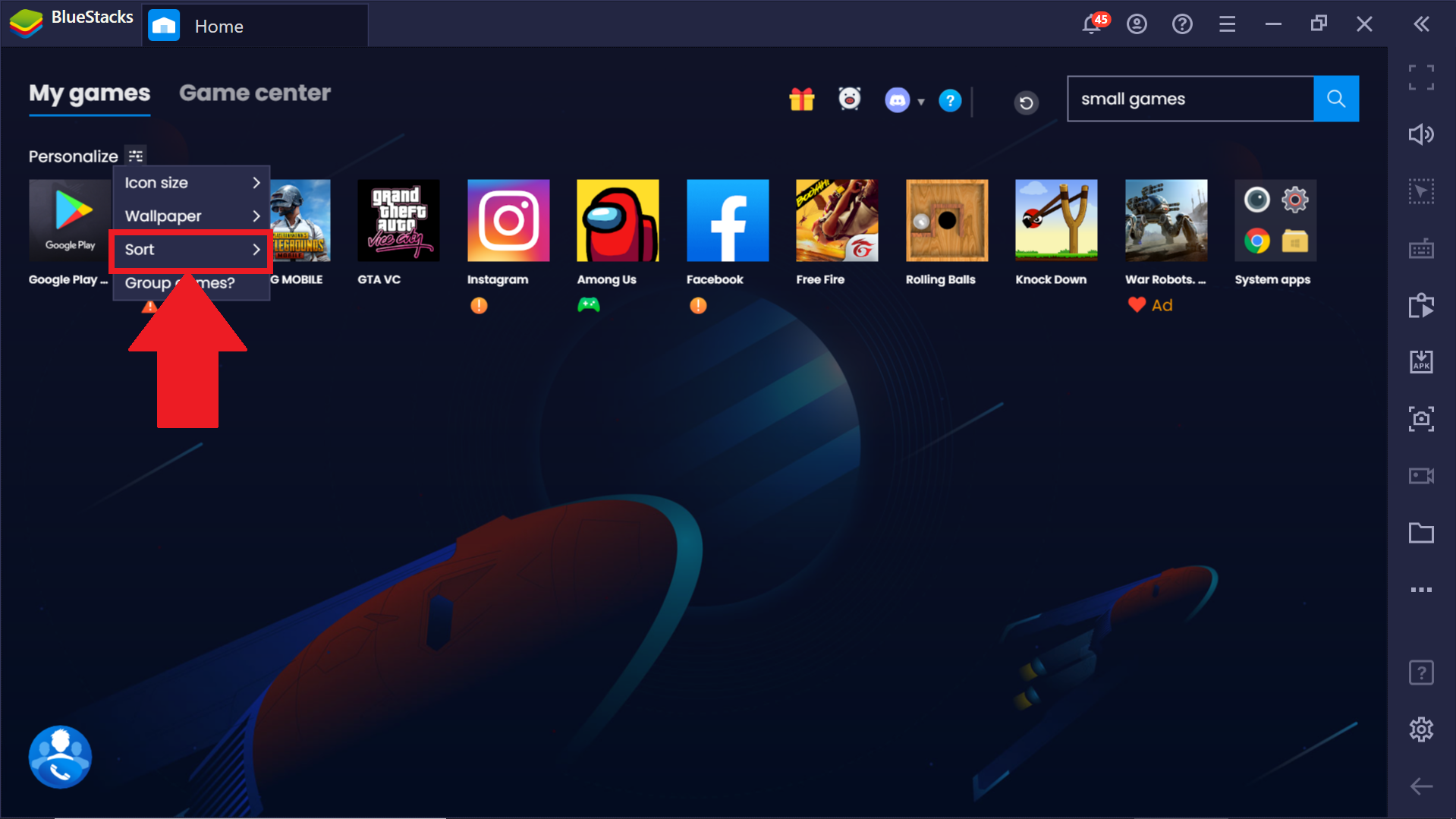The height and width of the screenshot is (819, 1456).
Task: Open the gift box rewards icon
Action: click(x=801, y=99)
